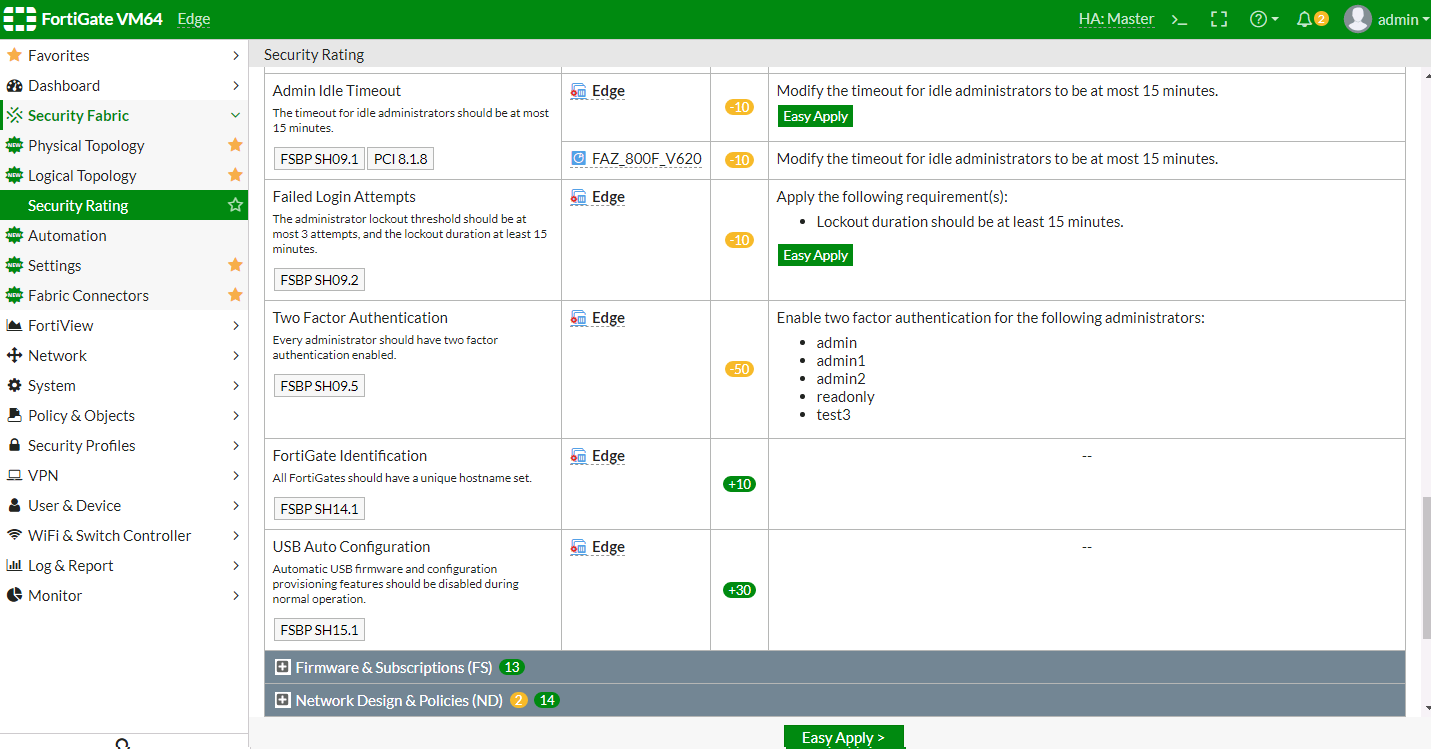
Task: Click the Network arrows icon
Action: point(14,355)
